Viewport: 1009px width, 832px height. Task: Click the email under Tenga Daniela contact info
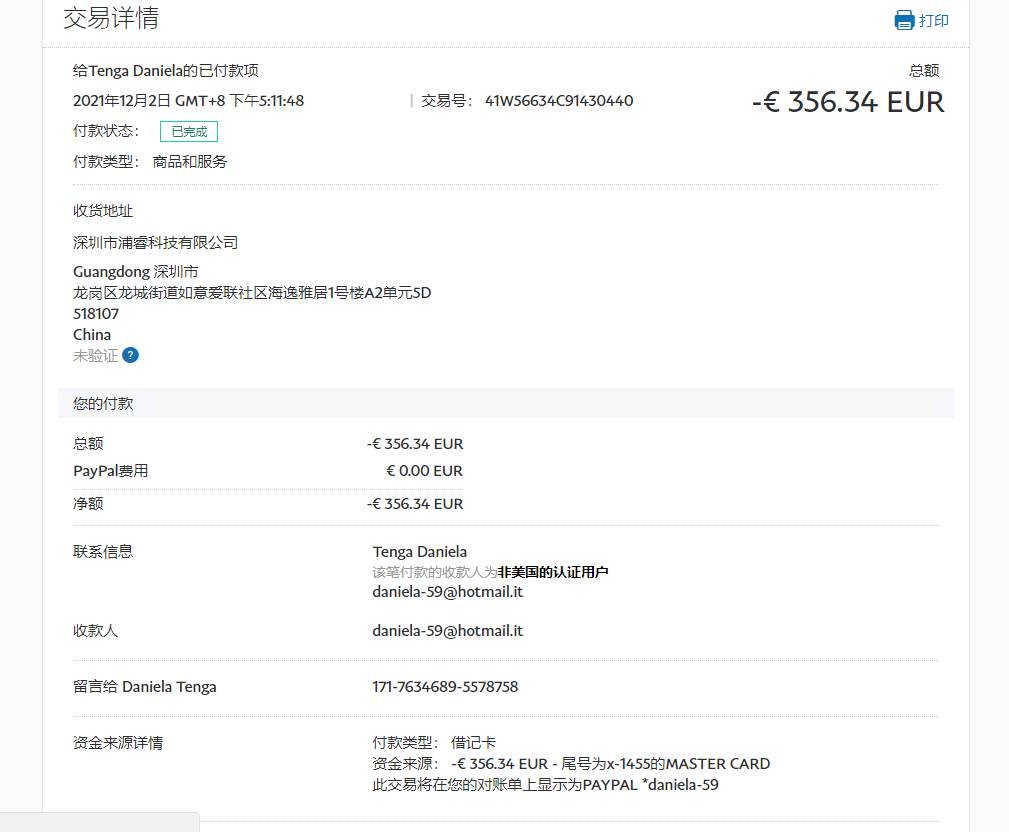click(447, 591)
